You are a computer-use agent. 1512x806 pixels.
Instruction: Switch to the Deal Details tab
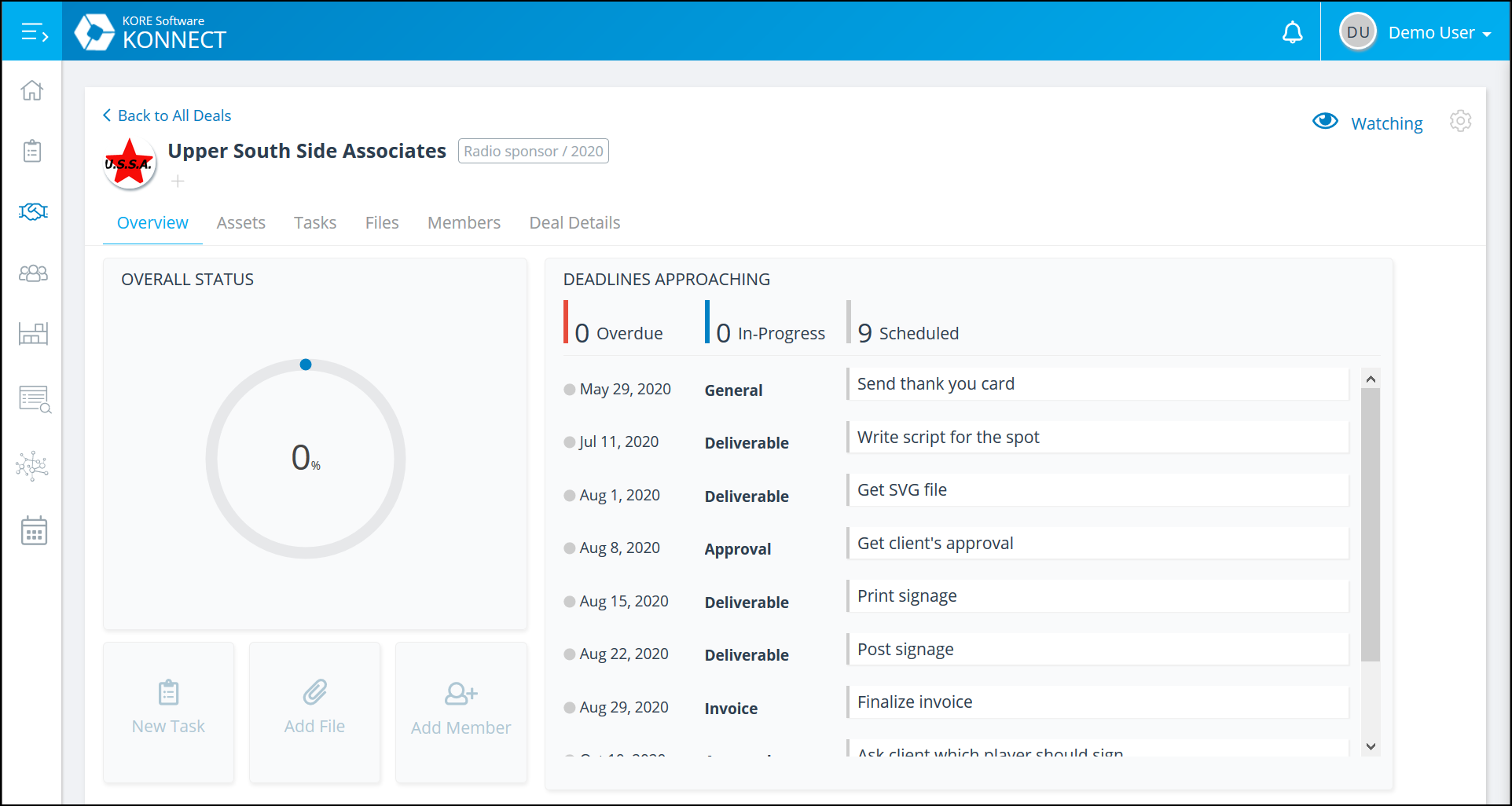(x=574, y=223)
